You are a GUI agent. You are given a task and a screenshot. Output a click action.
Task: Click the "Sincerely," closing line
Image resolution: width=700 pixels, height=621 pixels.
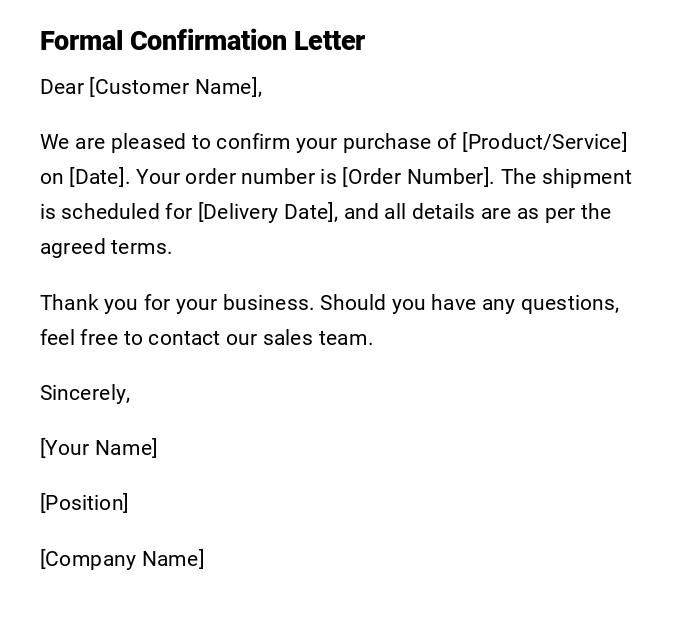(x=85, y=393)
